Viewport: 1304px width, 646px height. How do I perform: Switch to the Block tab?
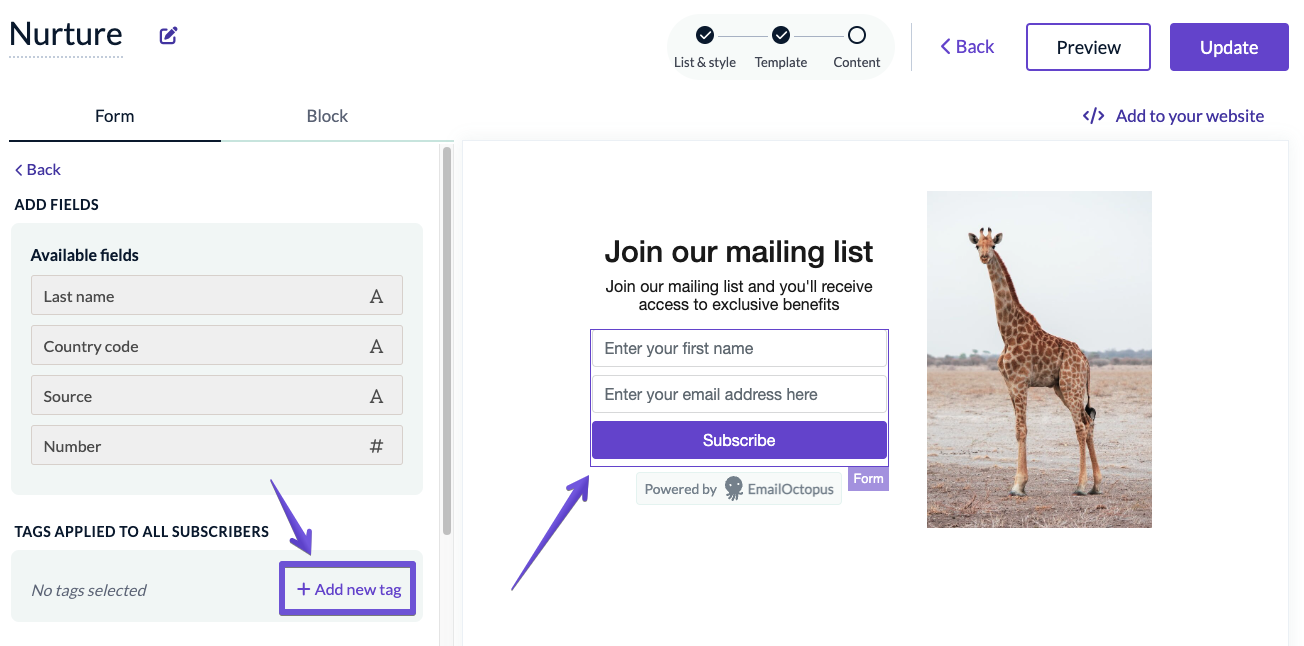click(x=327, y=116)
